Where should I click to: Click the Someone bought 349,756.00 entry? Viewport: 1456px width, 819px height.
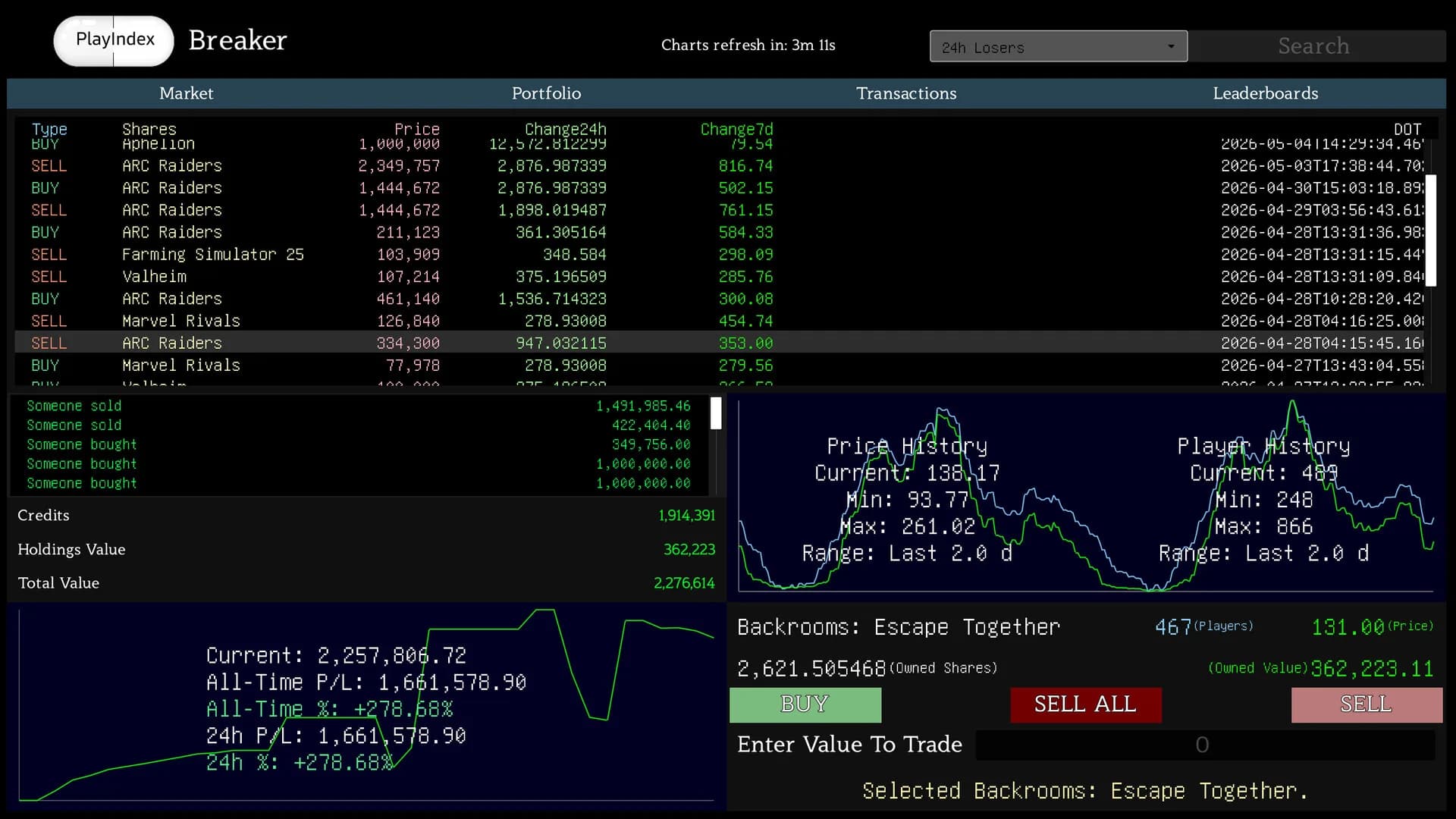[x=359, y=444]
